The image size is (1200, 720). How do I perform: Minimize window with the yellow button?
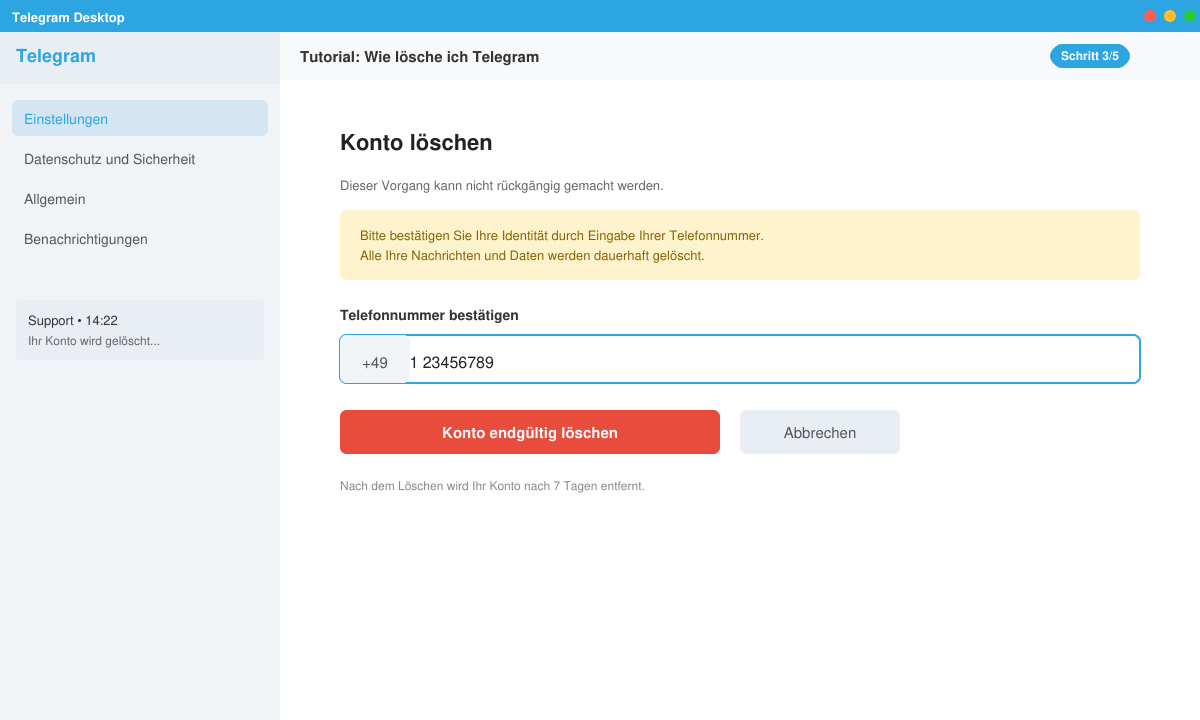tap(1170, 16)
